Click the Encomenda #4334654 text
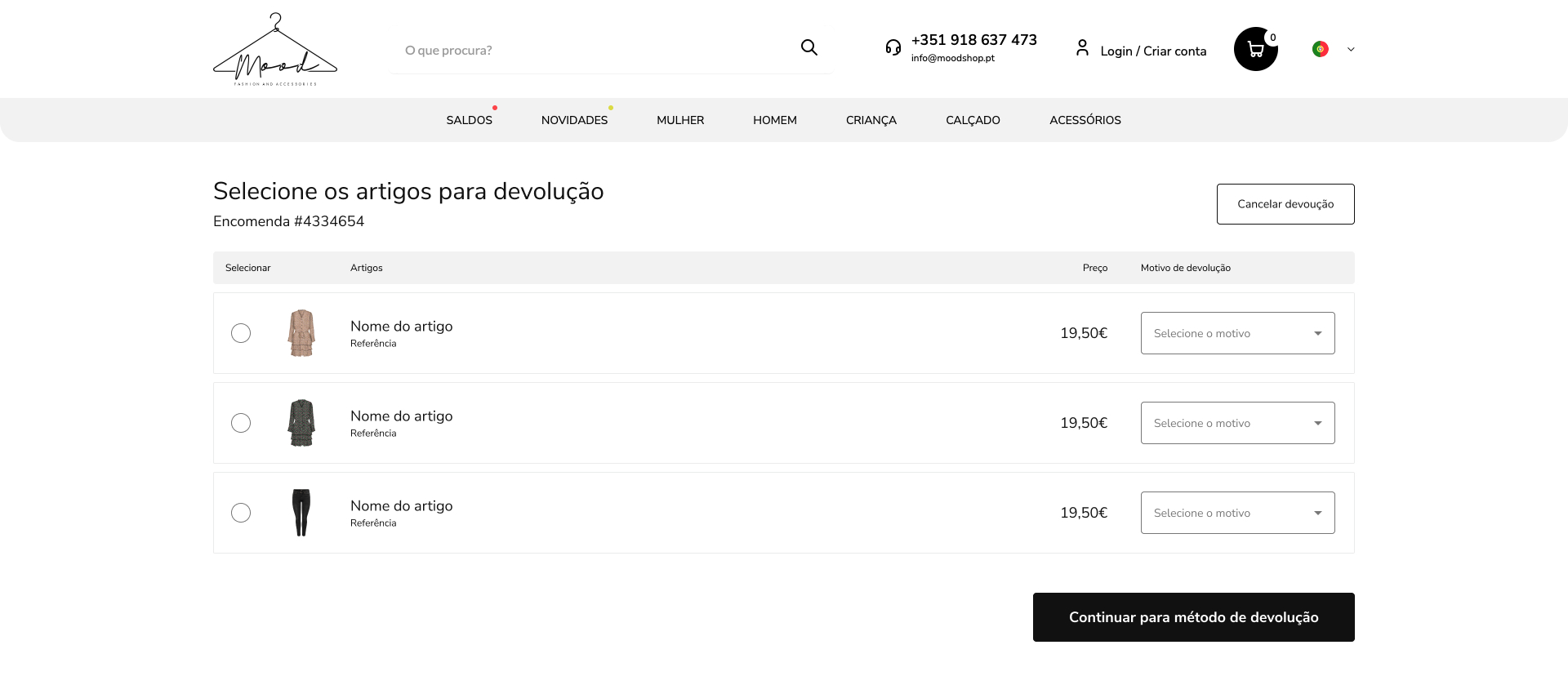 point(288,221)
